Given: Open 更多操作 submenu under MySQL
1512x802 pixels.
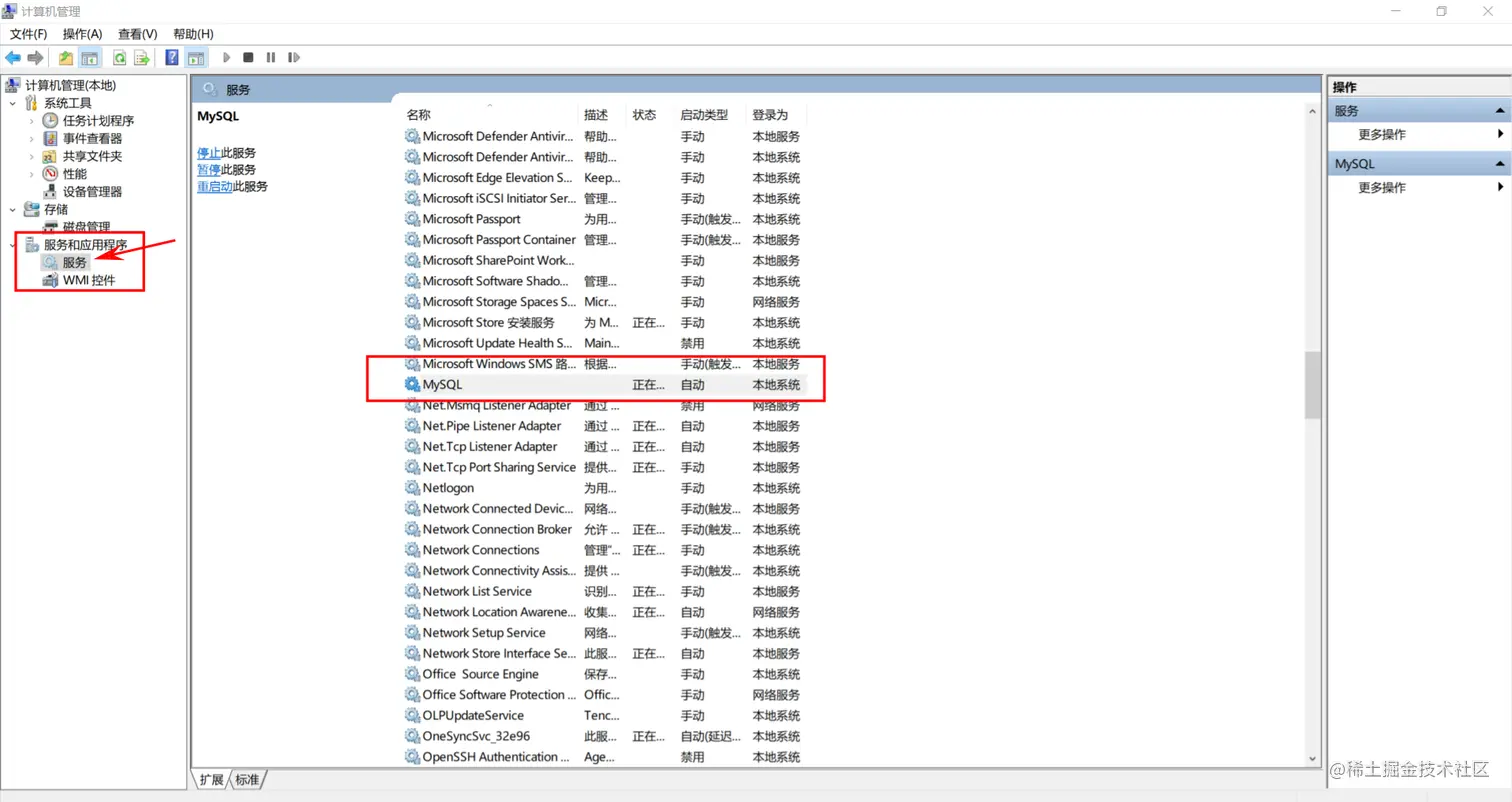Looking at the screenshot, I should [x=1418, y=188].
